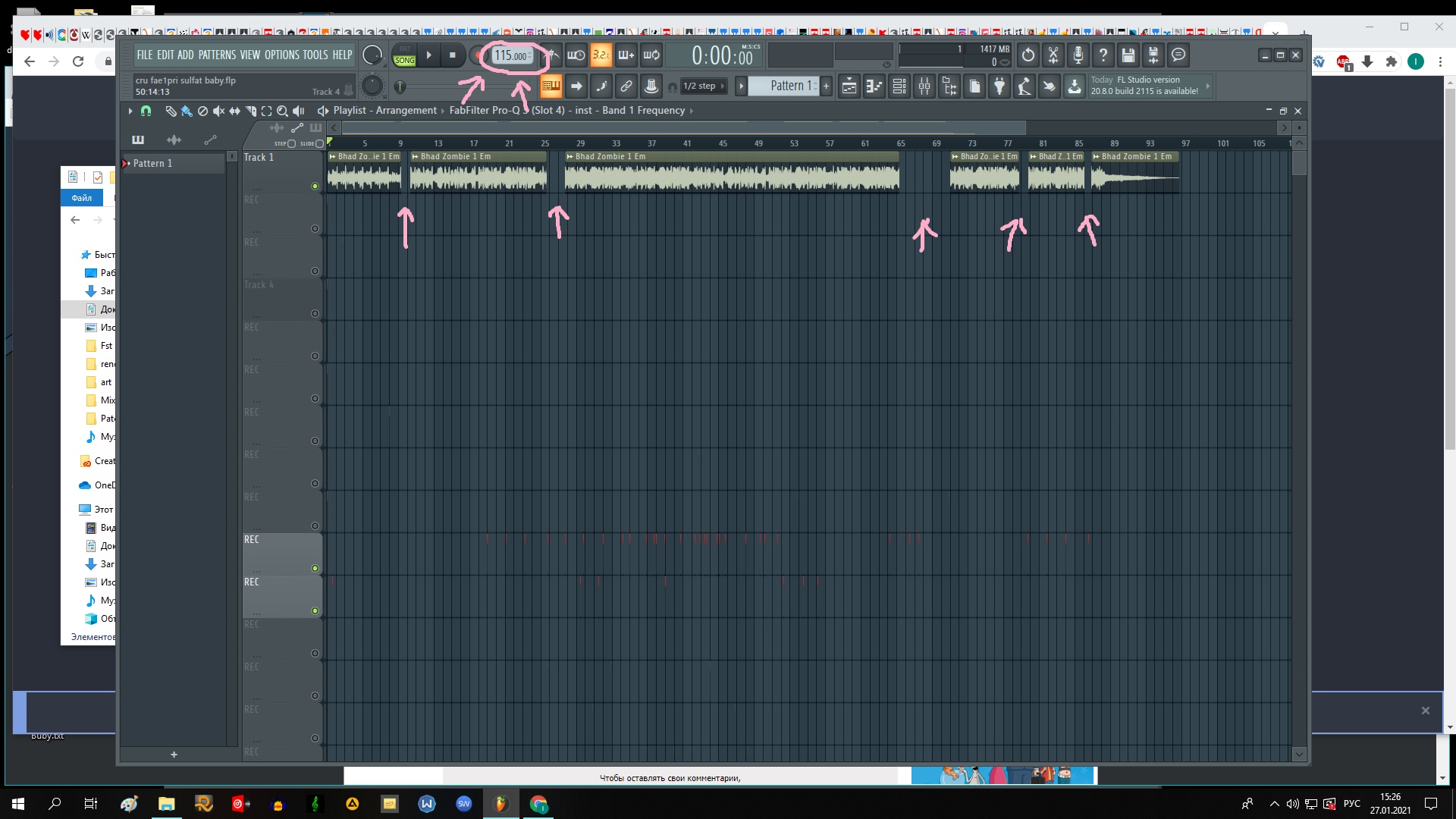Click the metronome icon
This screenshot has width=1456, height=819.
click(x=552, y=55)
